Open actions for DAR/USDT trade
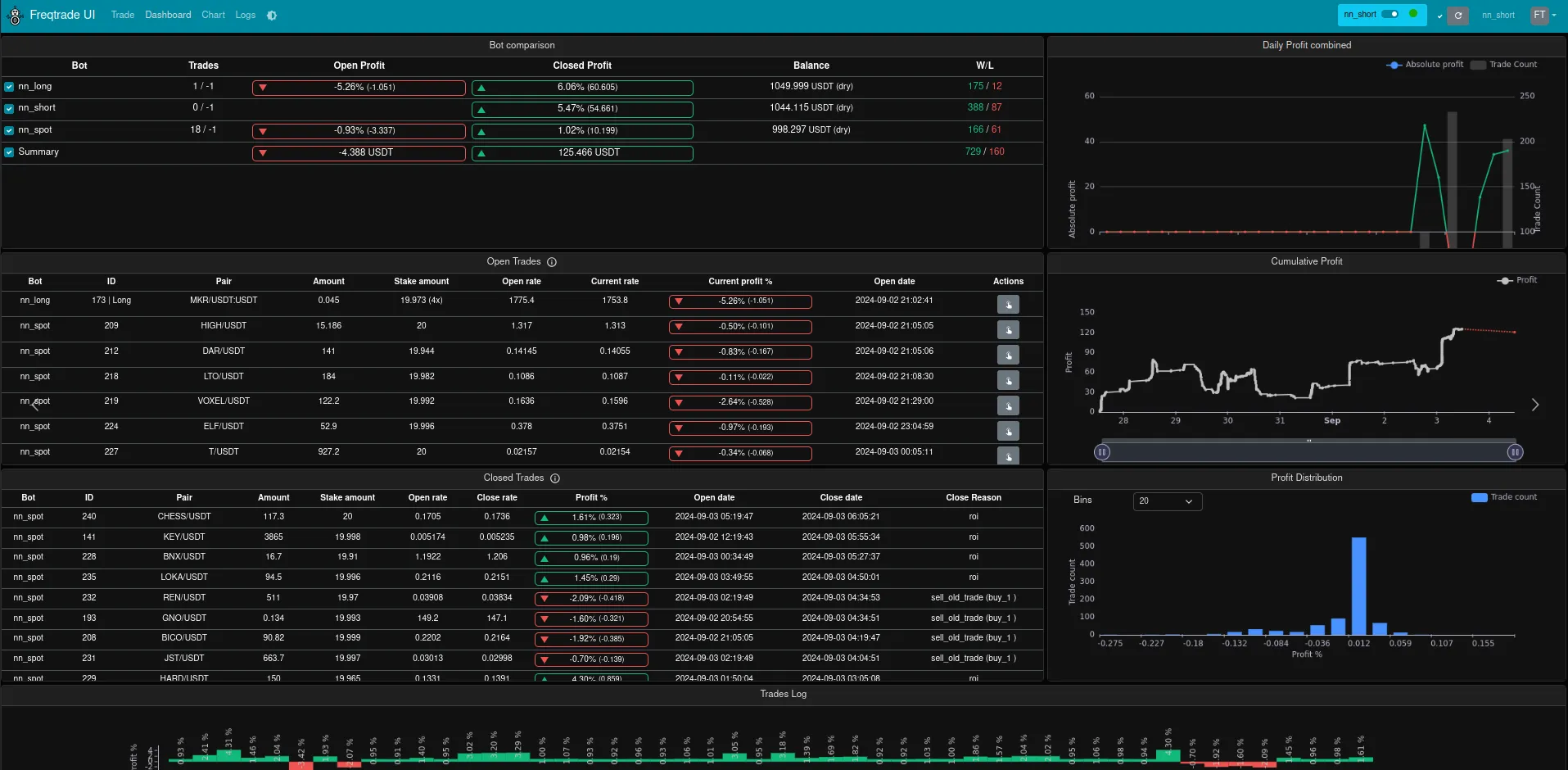Screen dimensions: 1568x770 click(1008, 356)
